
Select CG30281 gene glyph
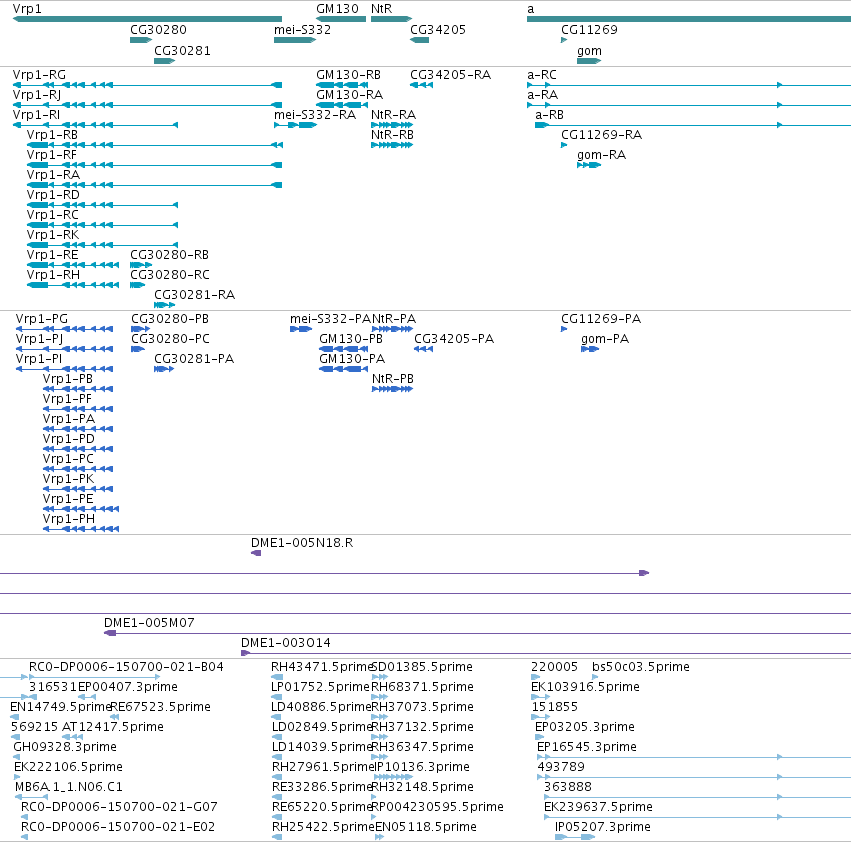point(164,61)
